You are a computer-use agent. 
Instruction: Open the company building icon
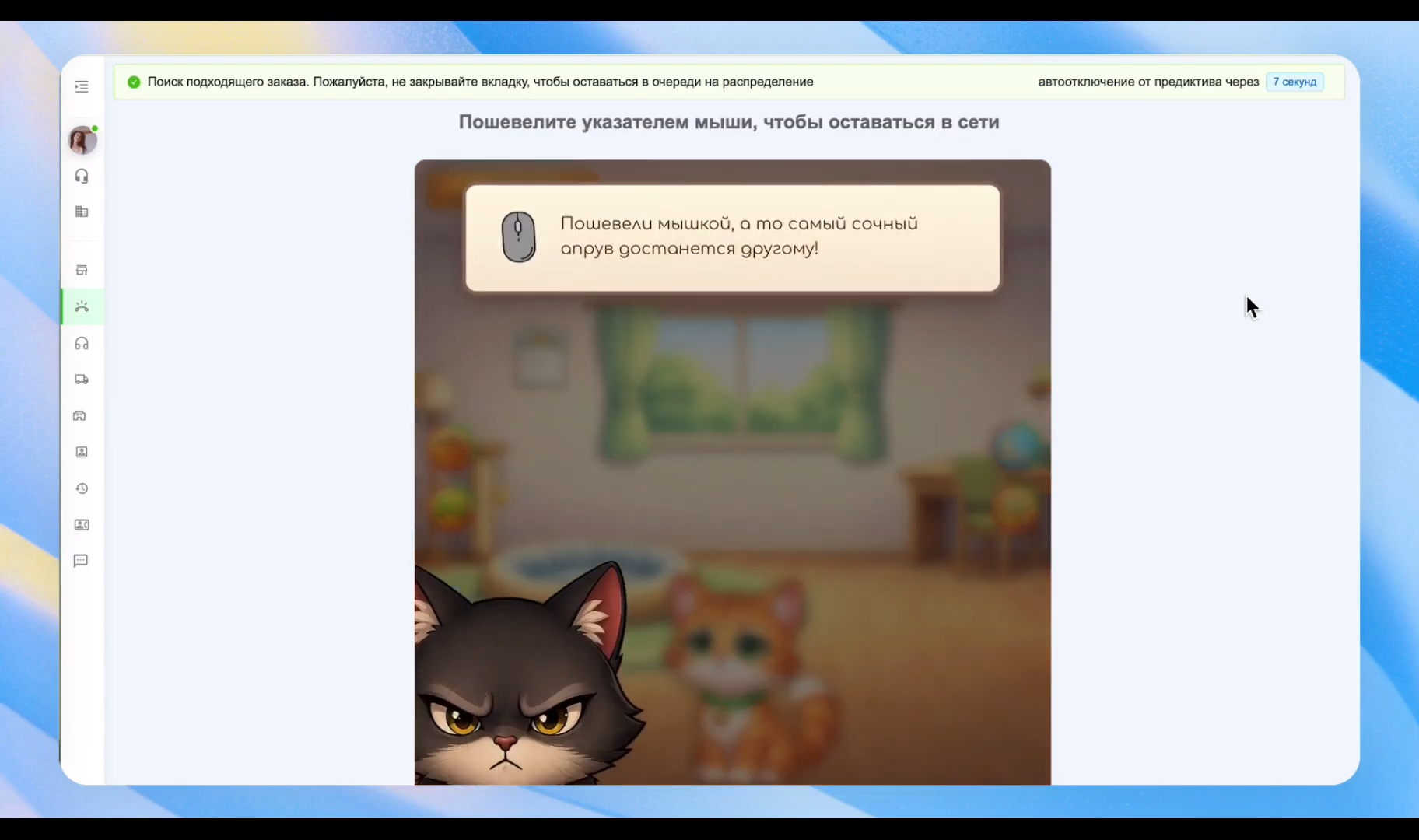coord(82,212)
